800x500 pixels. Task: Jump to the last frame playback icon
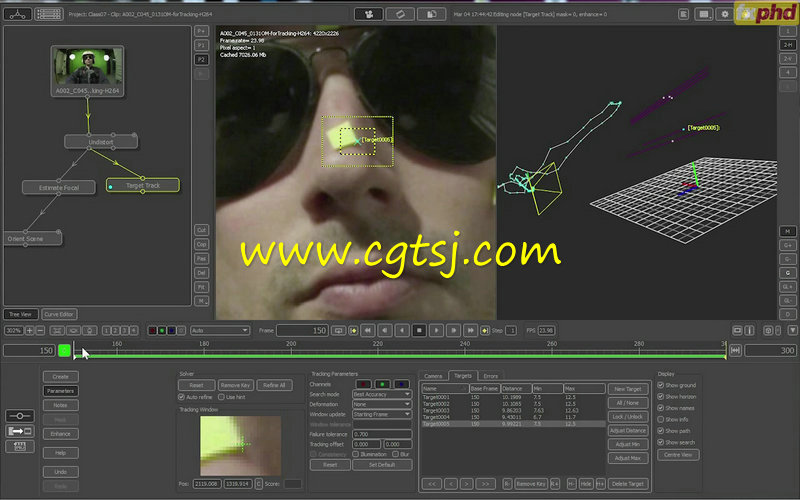470,331
